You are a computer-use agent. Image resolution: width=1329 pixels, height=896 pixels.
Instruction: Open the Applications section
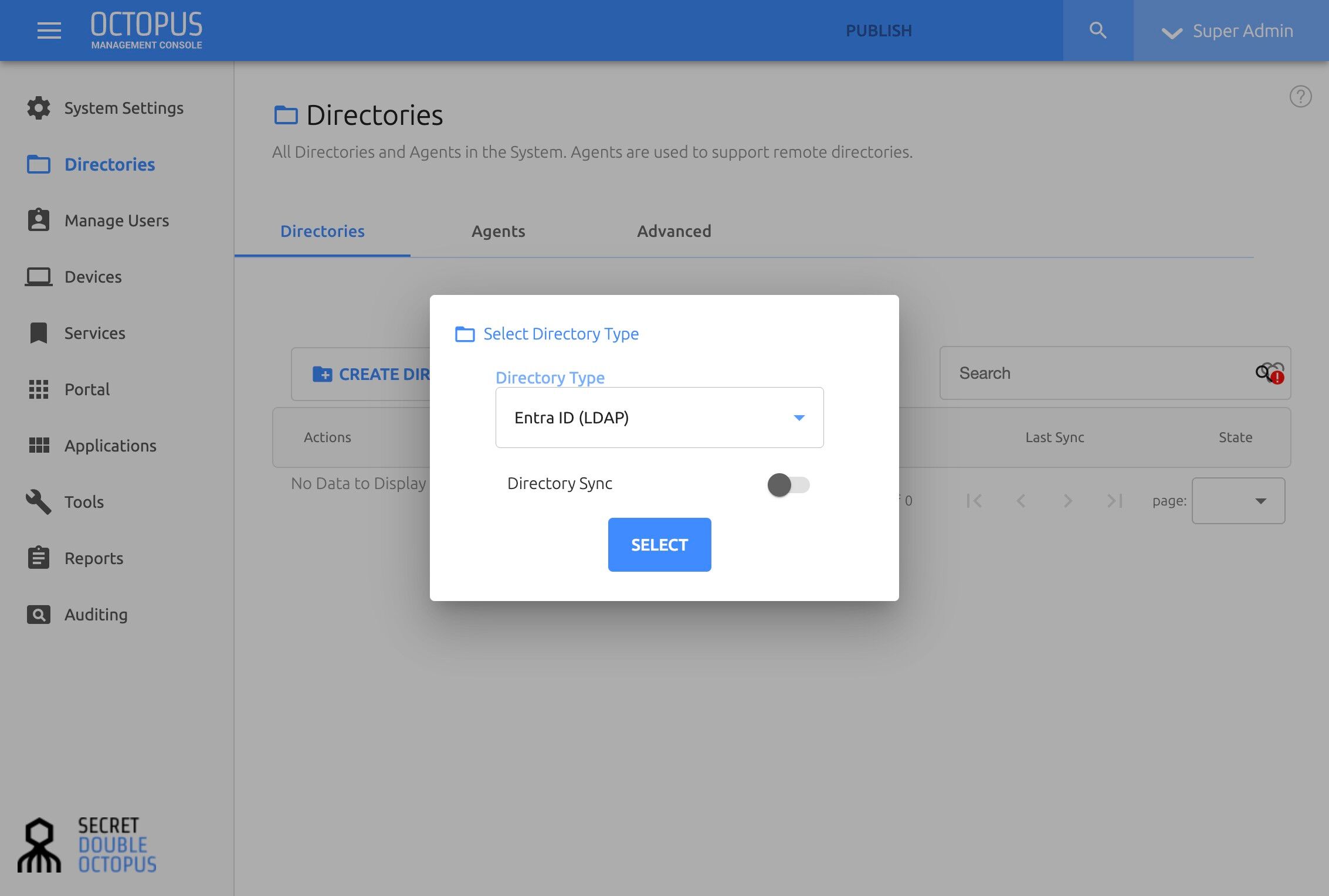point(110,446)
